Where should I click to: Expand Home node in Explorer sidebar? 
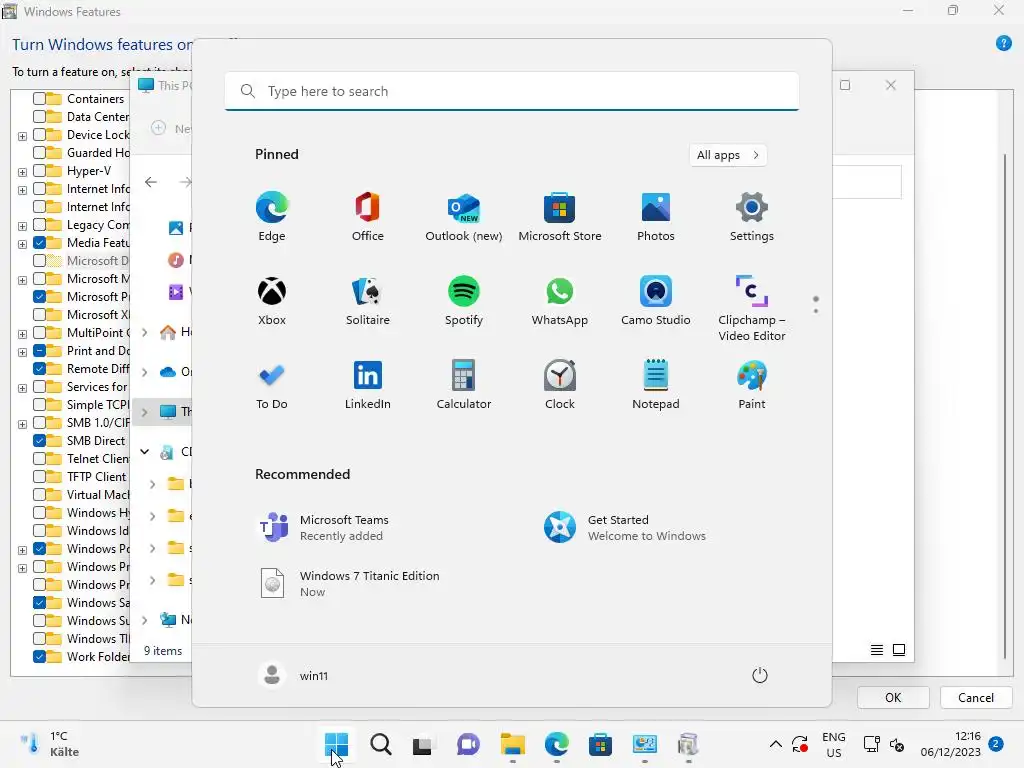click(145, 332)
